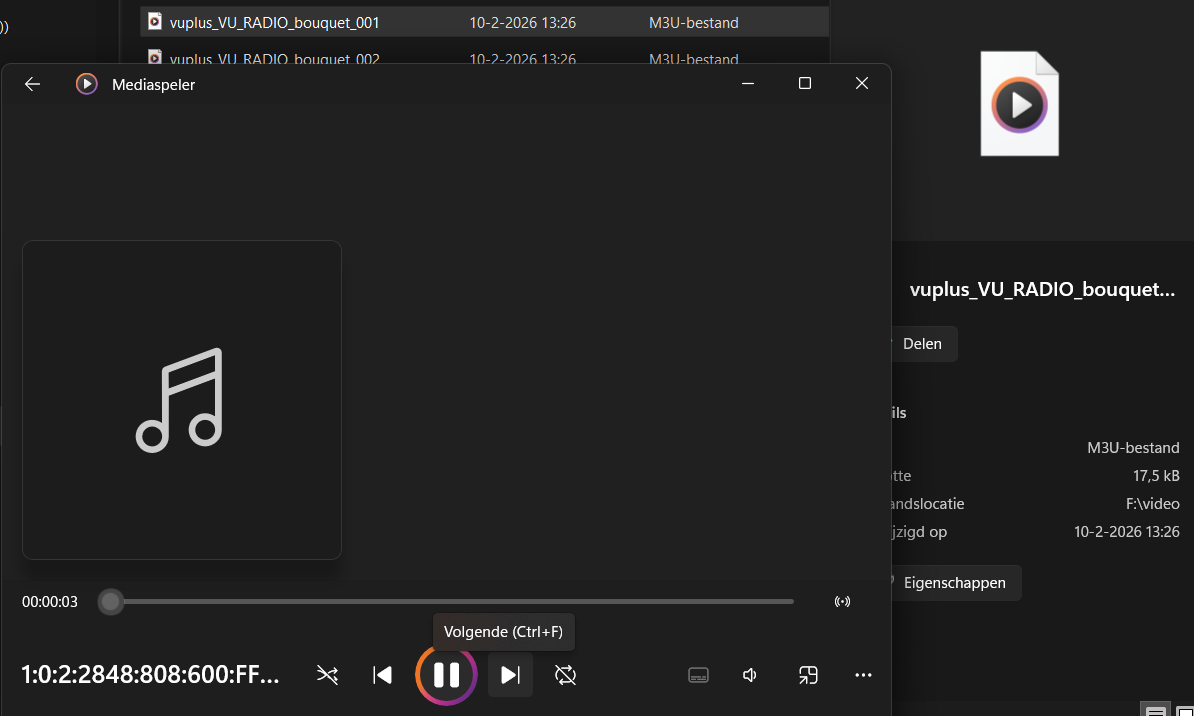Screen dimensions: 1194x716
Task: Pause the current radio stream
Action: pos(446,675)
